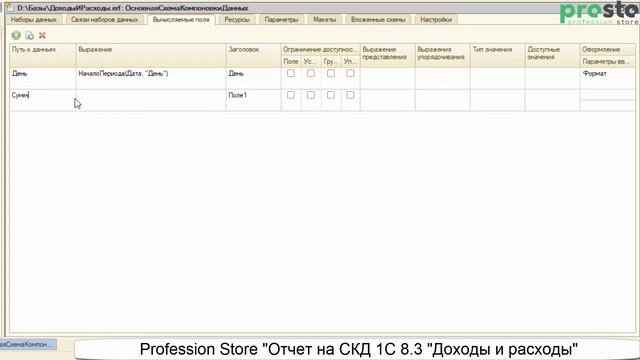The image size is (640, 360).
Task: Open the Наборы данных tab
Action: pyautogui.click(x=34, y=20)
